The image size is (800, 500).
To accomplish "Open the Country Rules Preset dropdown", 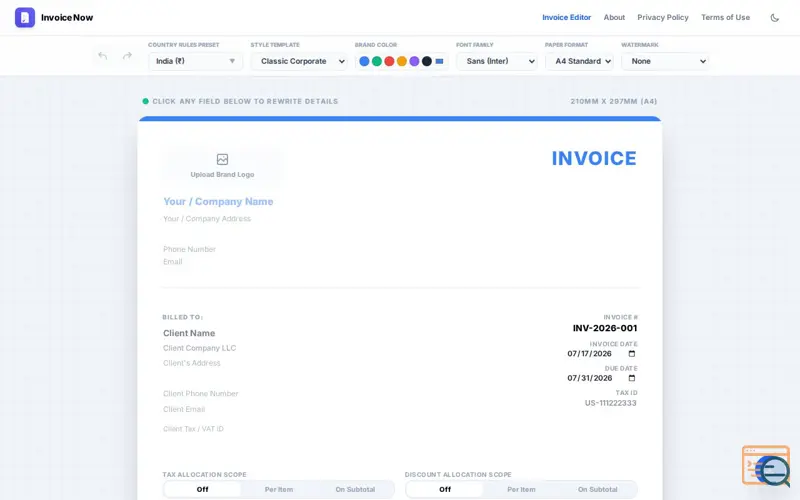I will point(195,61).
